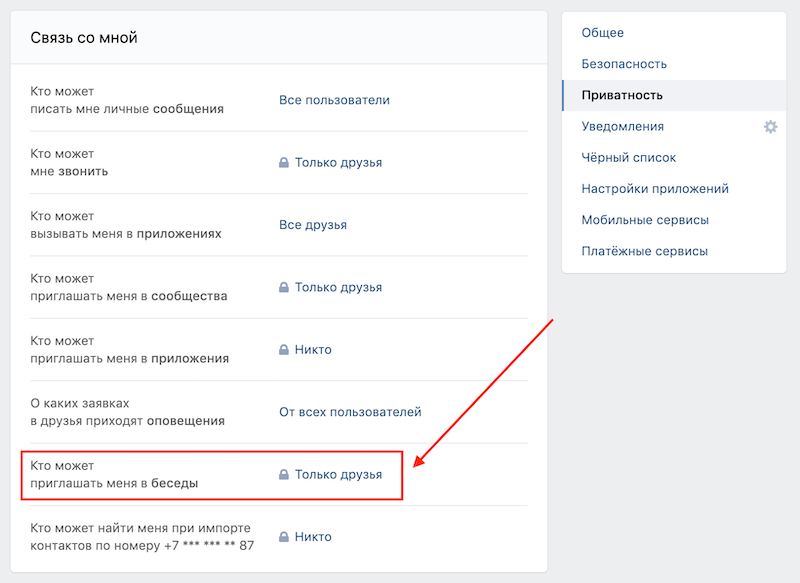Screen dimensions: 800x583
Task: Open the Чёрный список section
Action: click(629, 158)
